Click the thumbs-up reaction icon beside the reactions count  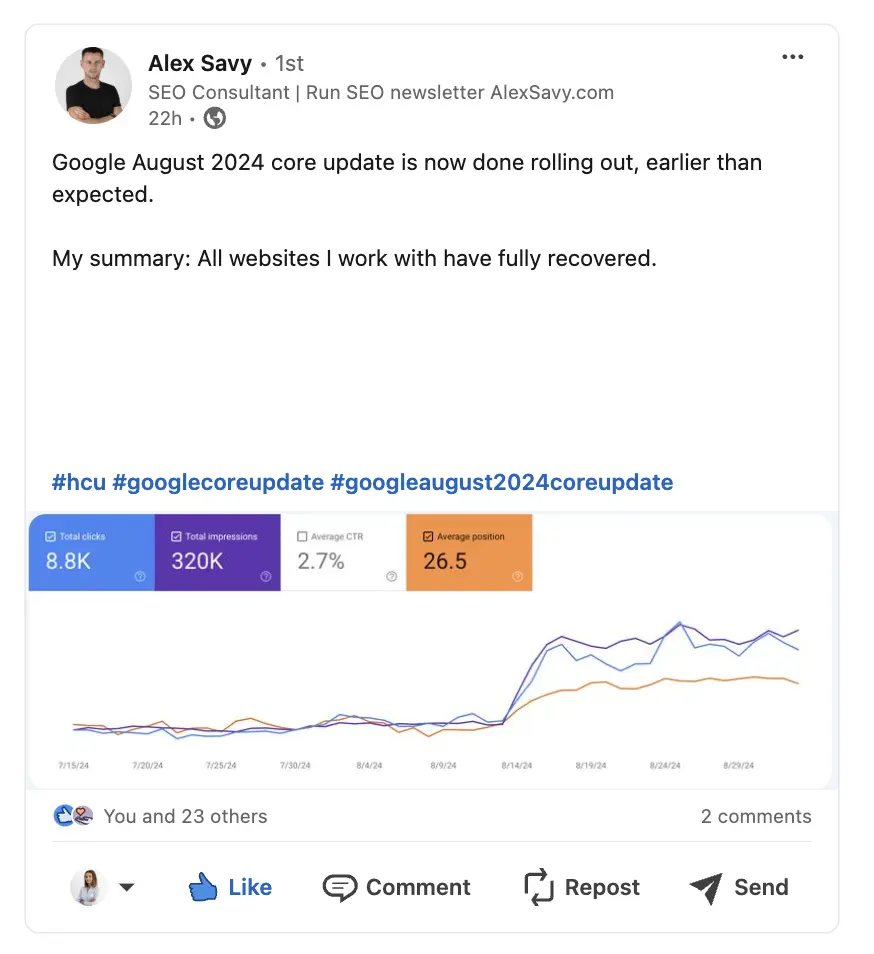pos(64,815)
